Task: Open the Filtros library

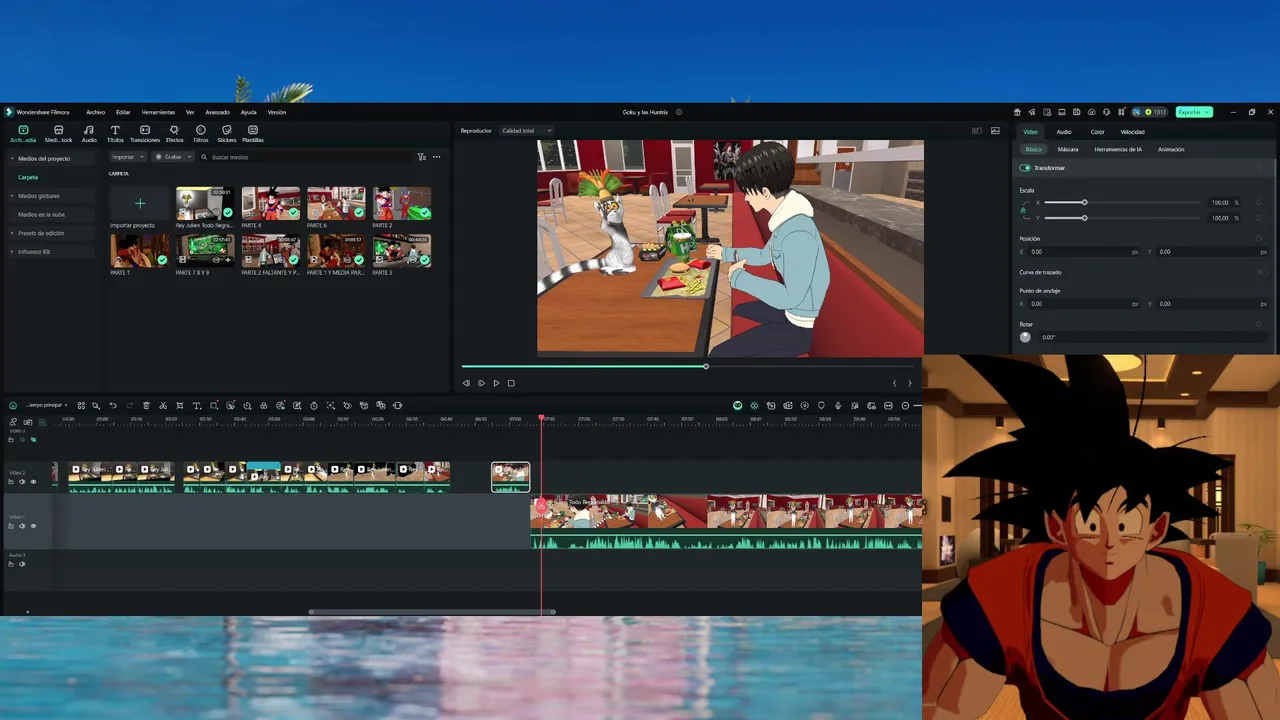Action: tap(201, 134)
